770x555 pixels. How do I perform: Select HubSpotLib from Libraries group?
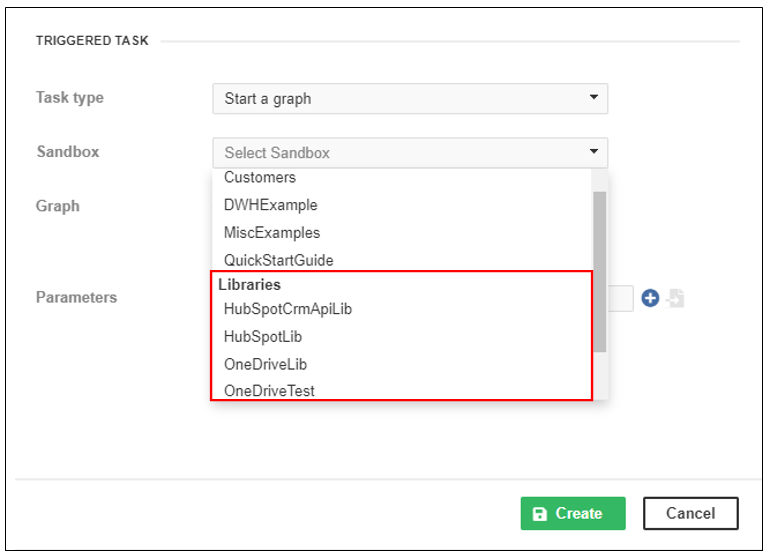click(x=263, y=337)
